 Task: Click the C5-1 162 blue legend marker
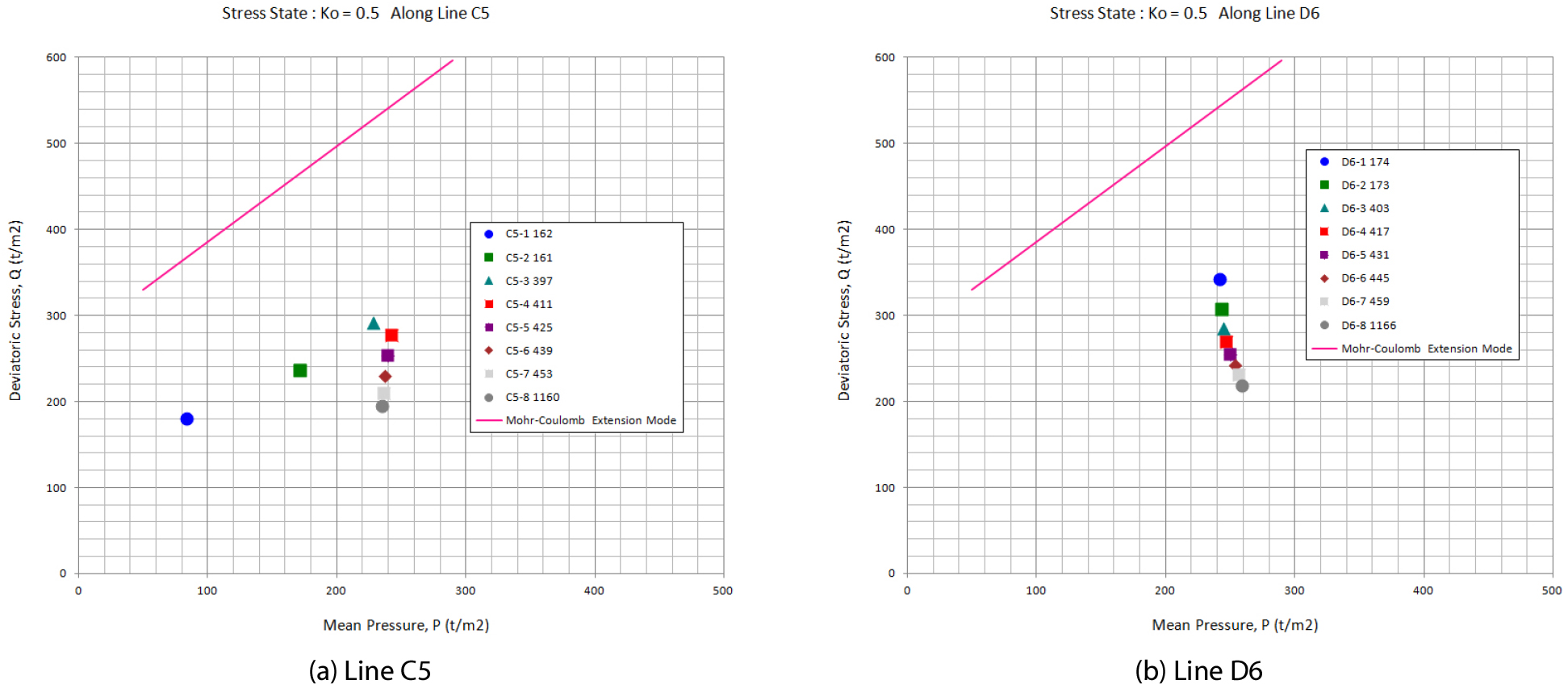[488, 234]
